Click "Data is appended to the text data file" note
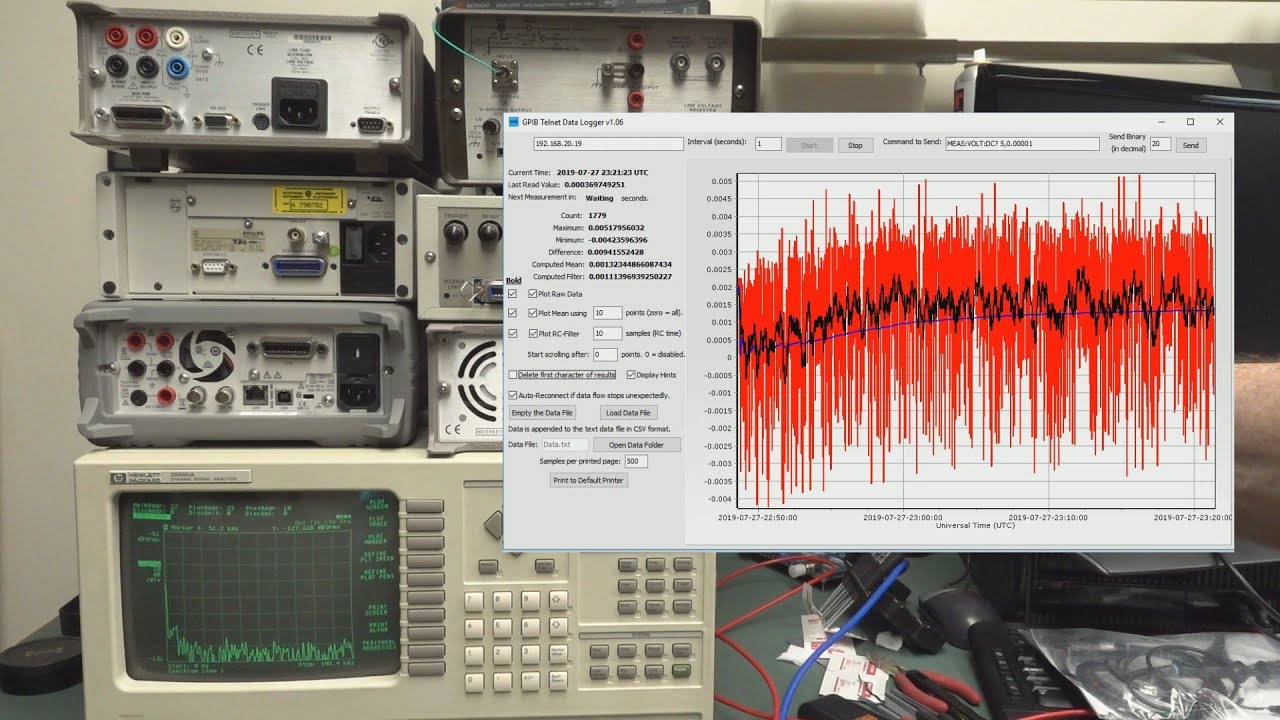1280x720 pixels. pos(589,429)
